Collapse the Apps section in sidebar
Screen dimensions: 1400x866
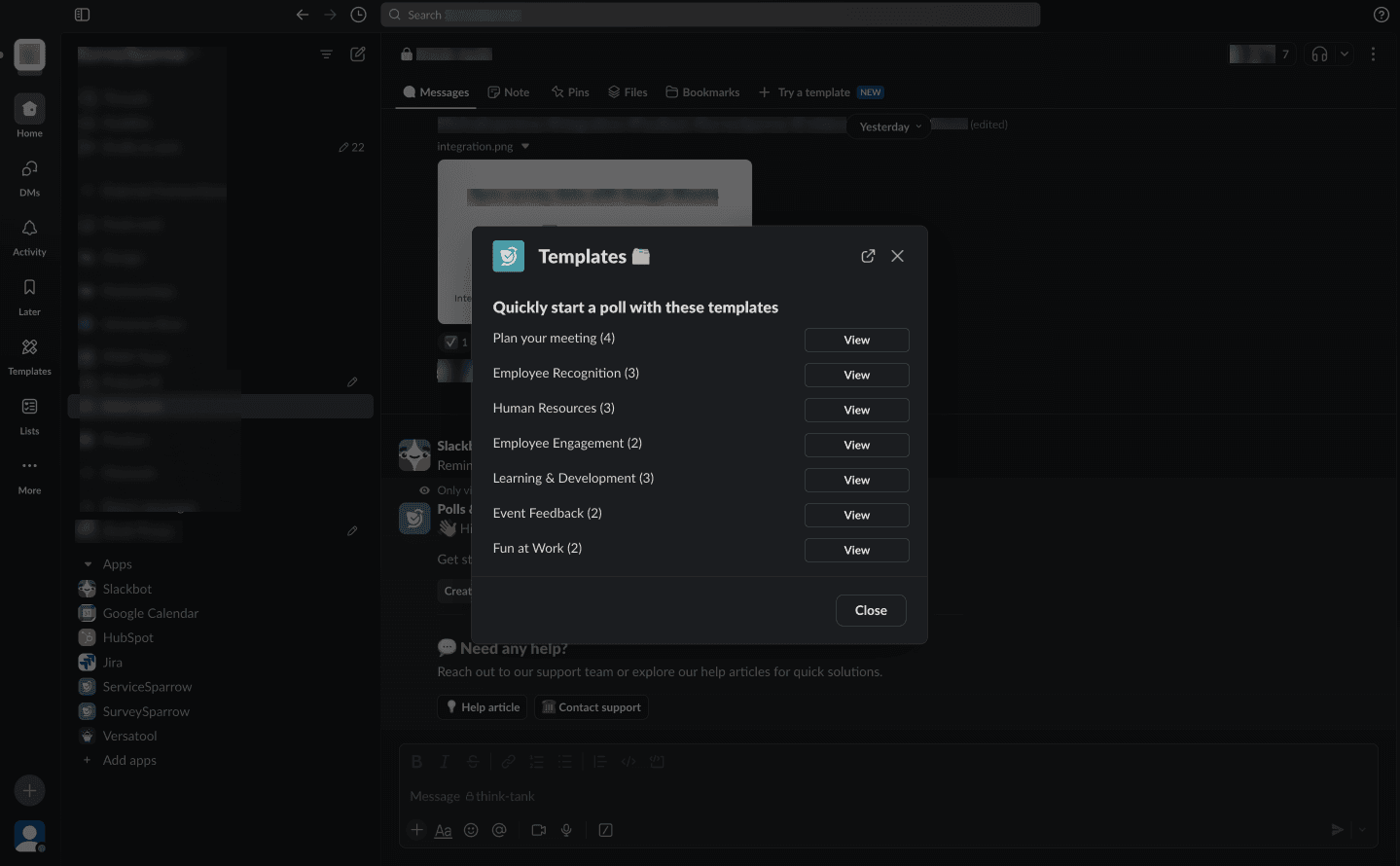coord(89,564)
